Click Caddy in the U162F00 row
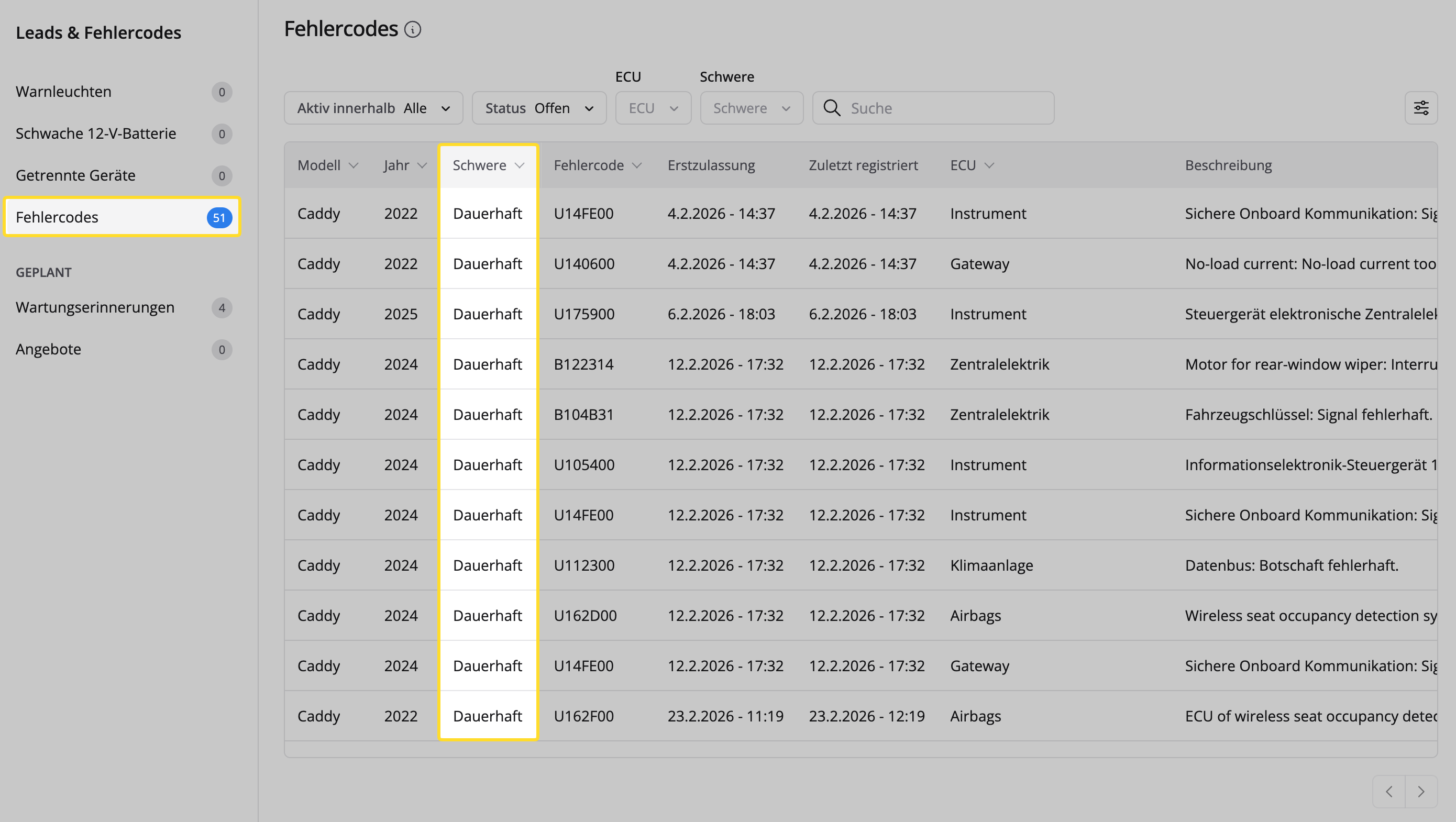 click(x=319, y=716)
